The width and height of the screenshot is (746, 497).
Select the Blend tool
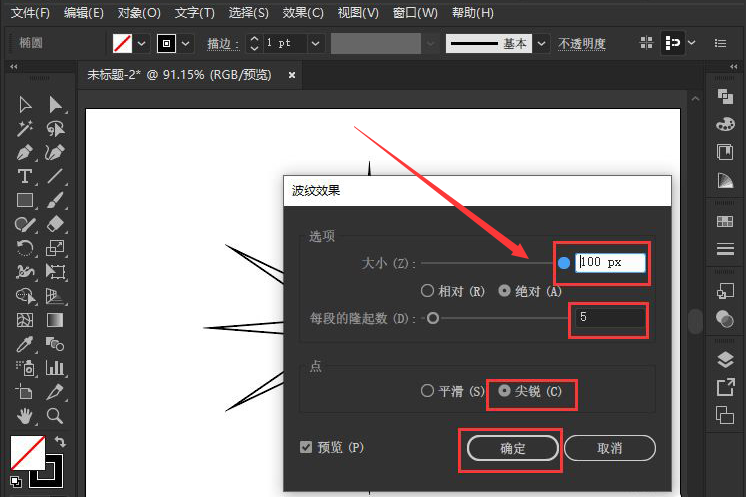point(55,344)
